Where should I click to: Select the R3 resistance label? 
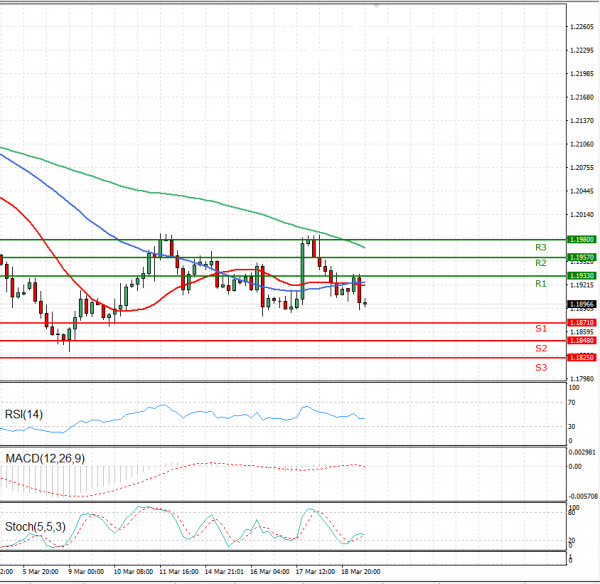(x=541, y=247)
